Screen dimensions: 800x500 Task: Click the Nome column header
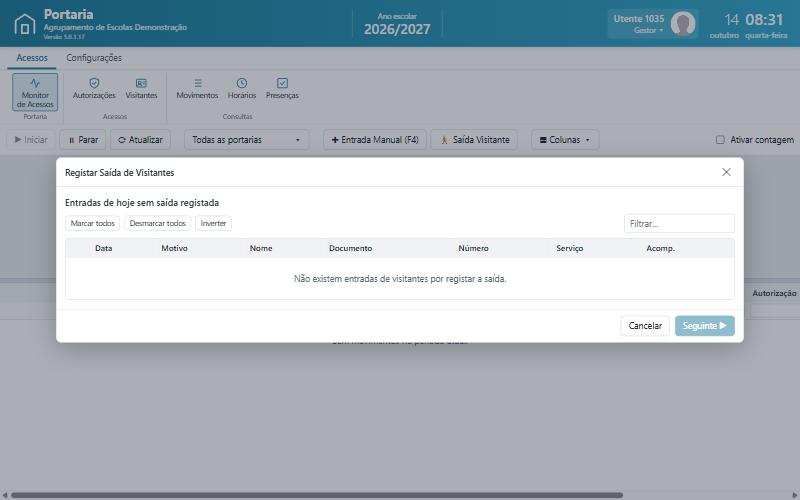(261, 248)
